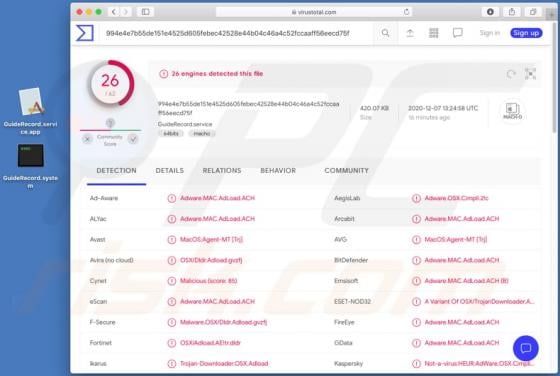Click the Avira OSX/Dldr.Adload result
The height and width of the screenshot is (376, 560).
(x=211, y=260)
